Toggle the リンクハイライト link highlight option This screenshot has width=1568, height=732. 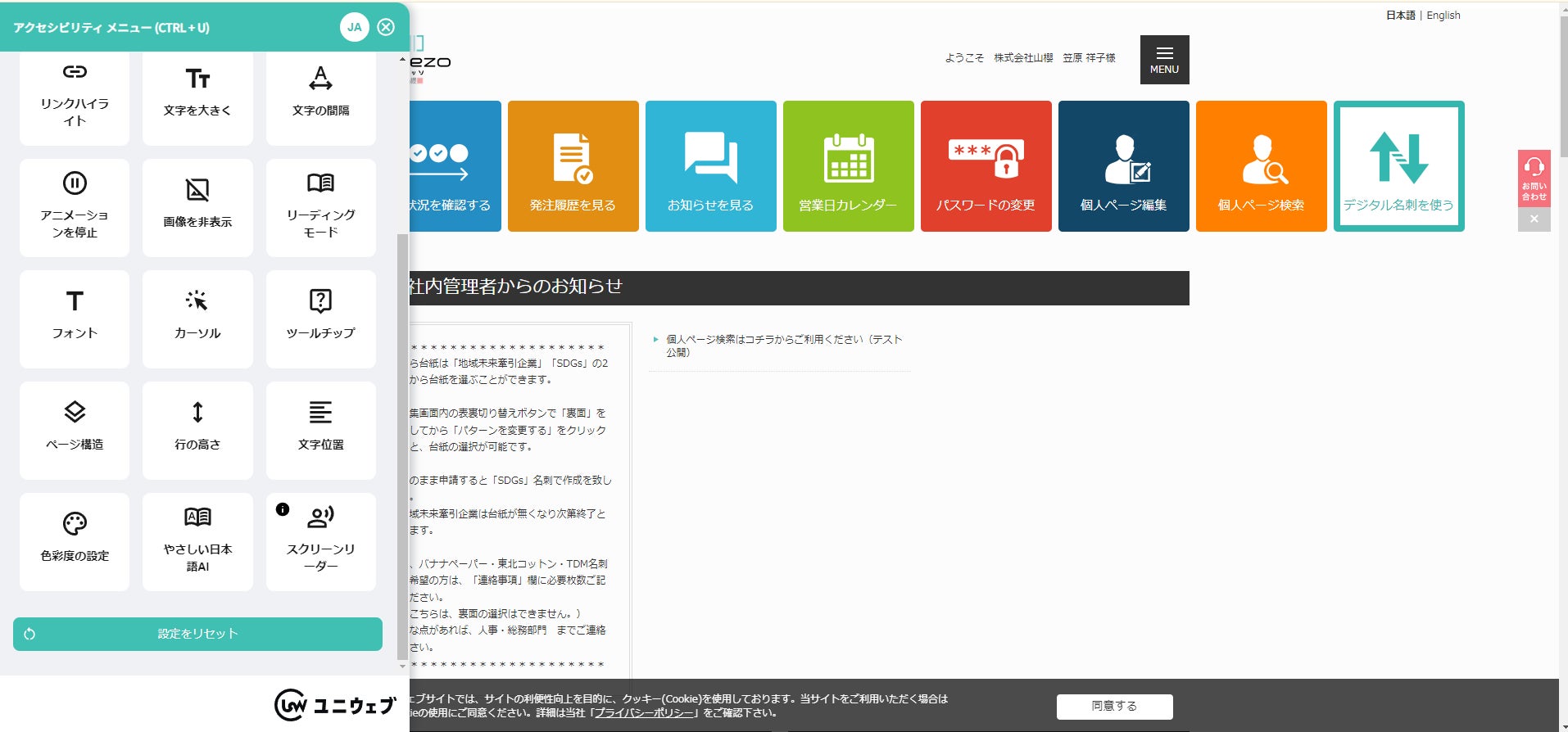point(75,98)
